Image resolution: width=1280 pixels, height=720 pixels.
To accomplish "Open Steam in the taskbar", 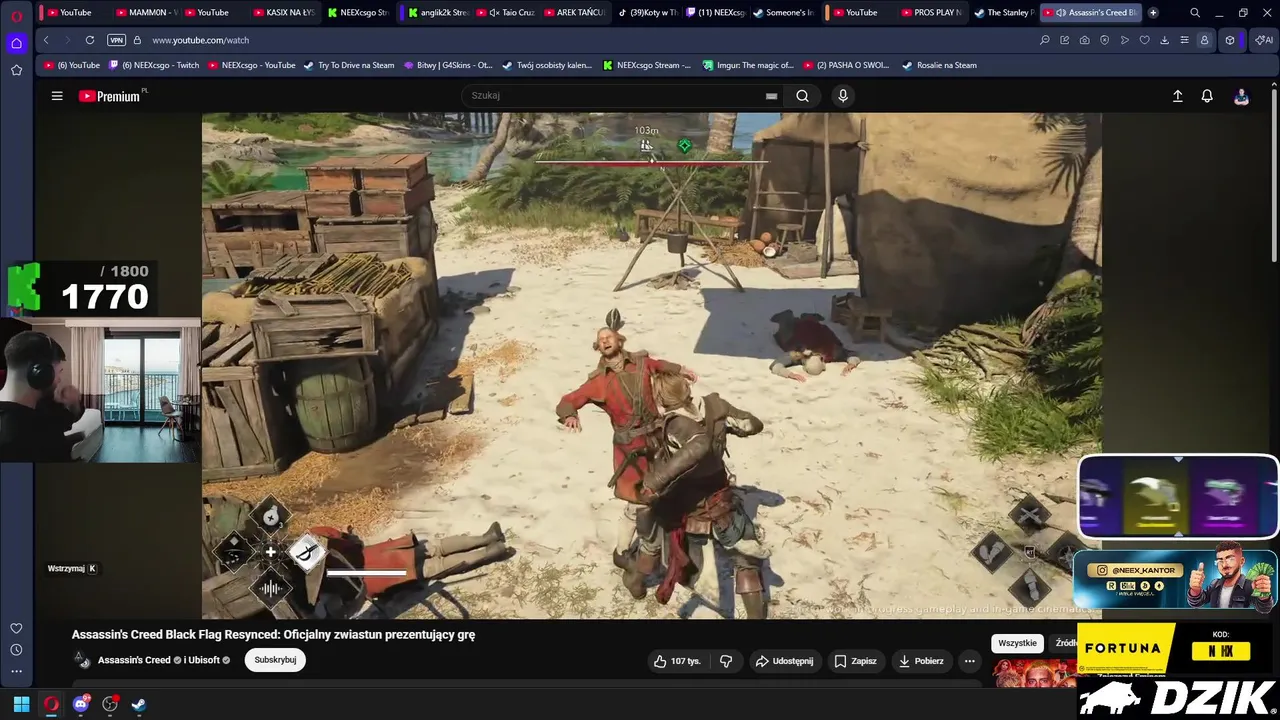I will (x=138, y=704).
